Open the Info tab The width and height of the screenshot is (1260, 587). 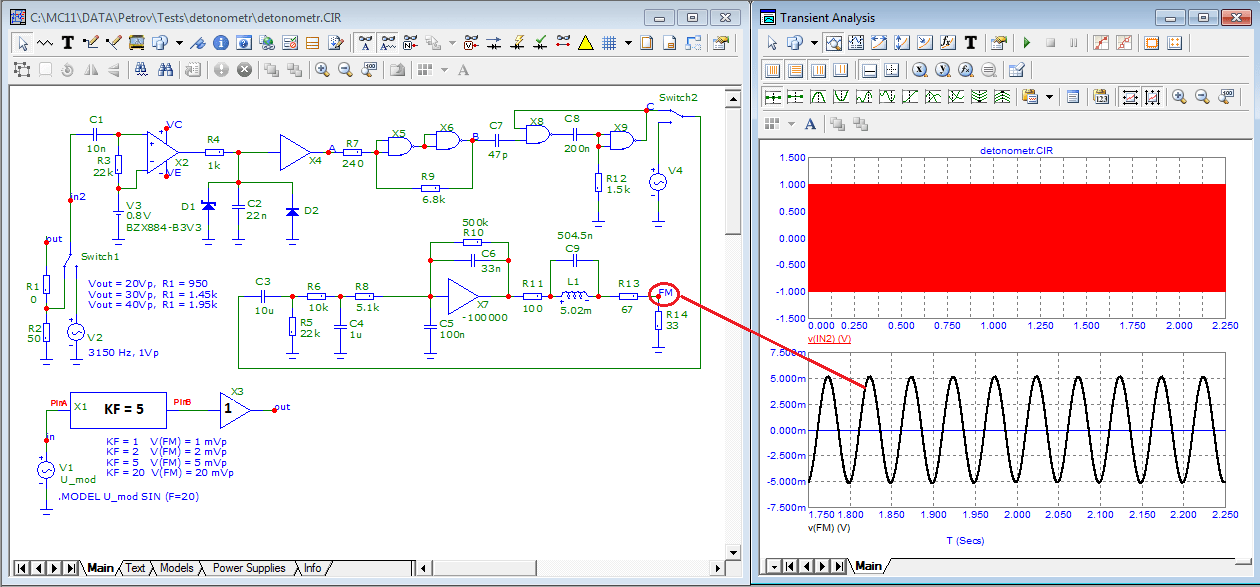click(313, 568)
